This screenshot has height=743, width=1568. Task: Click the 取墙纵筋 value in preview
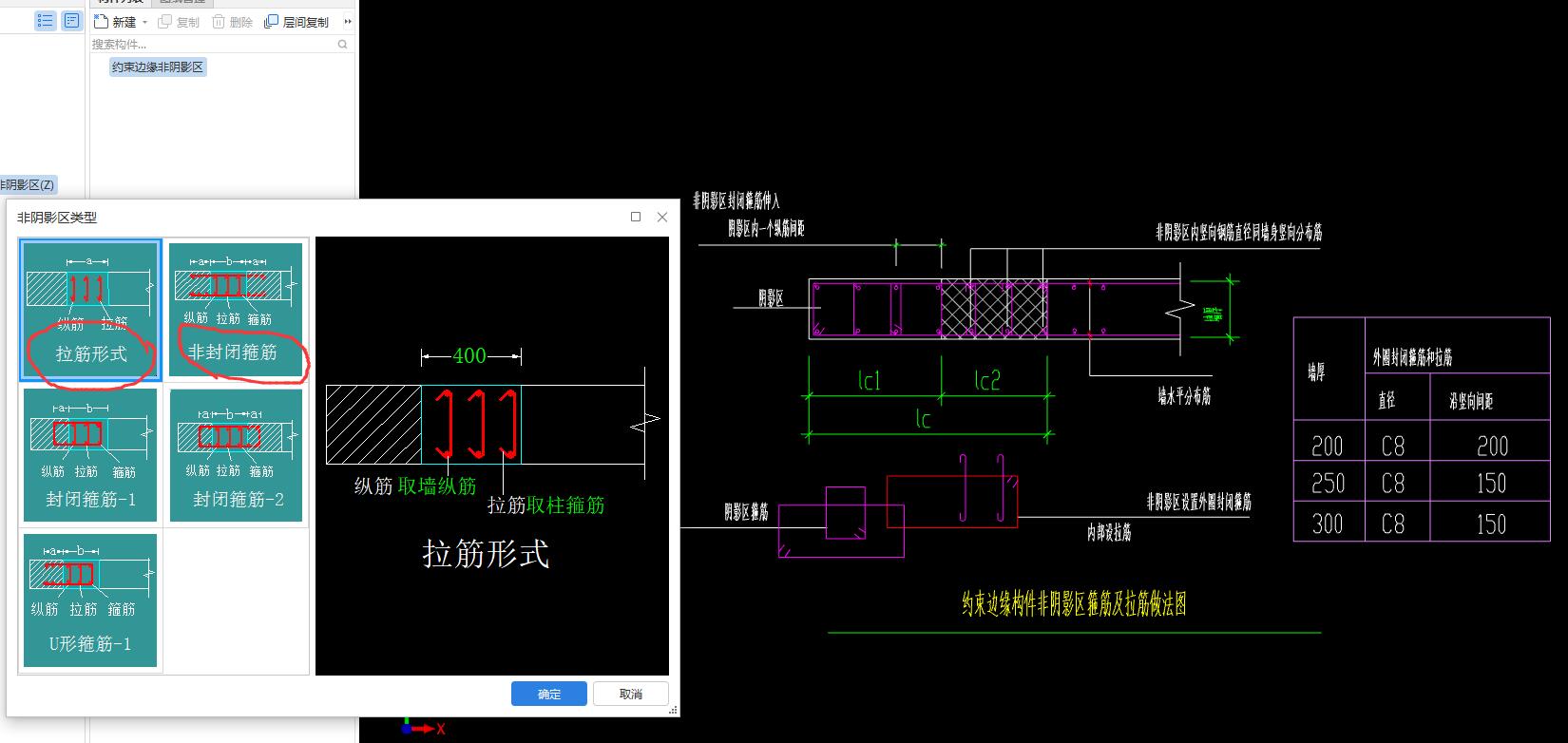click(437, 486)
